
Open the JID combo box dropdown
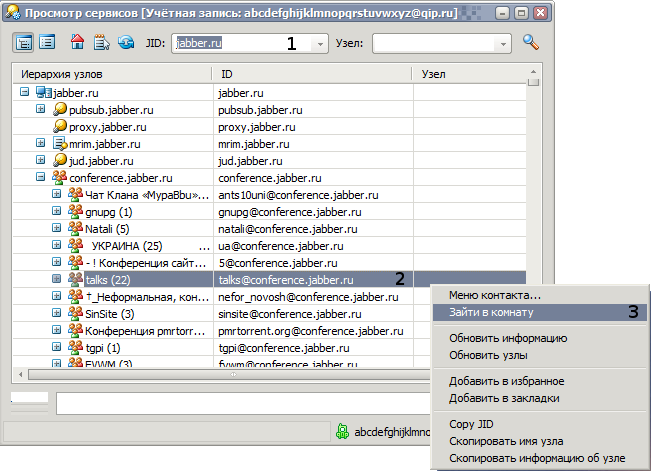tap(319, 44)
